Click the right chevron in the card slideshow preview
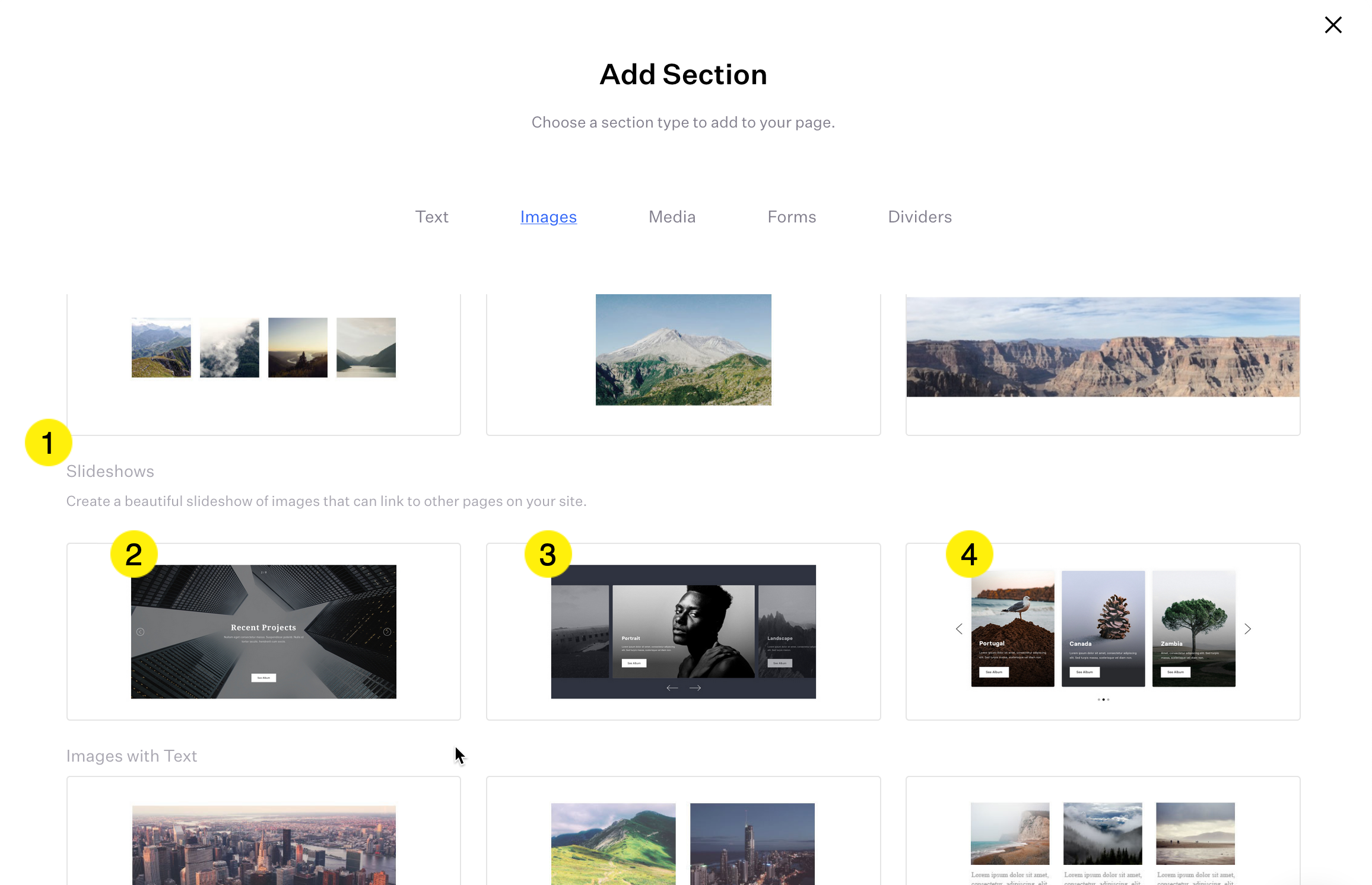Image resolution: width=1372 pixels, height=885 pixels. pyautogui.click(x=1248, y=629)
